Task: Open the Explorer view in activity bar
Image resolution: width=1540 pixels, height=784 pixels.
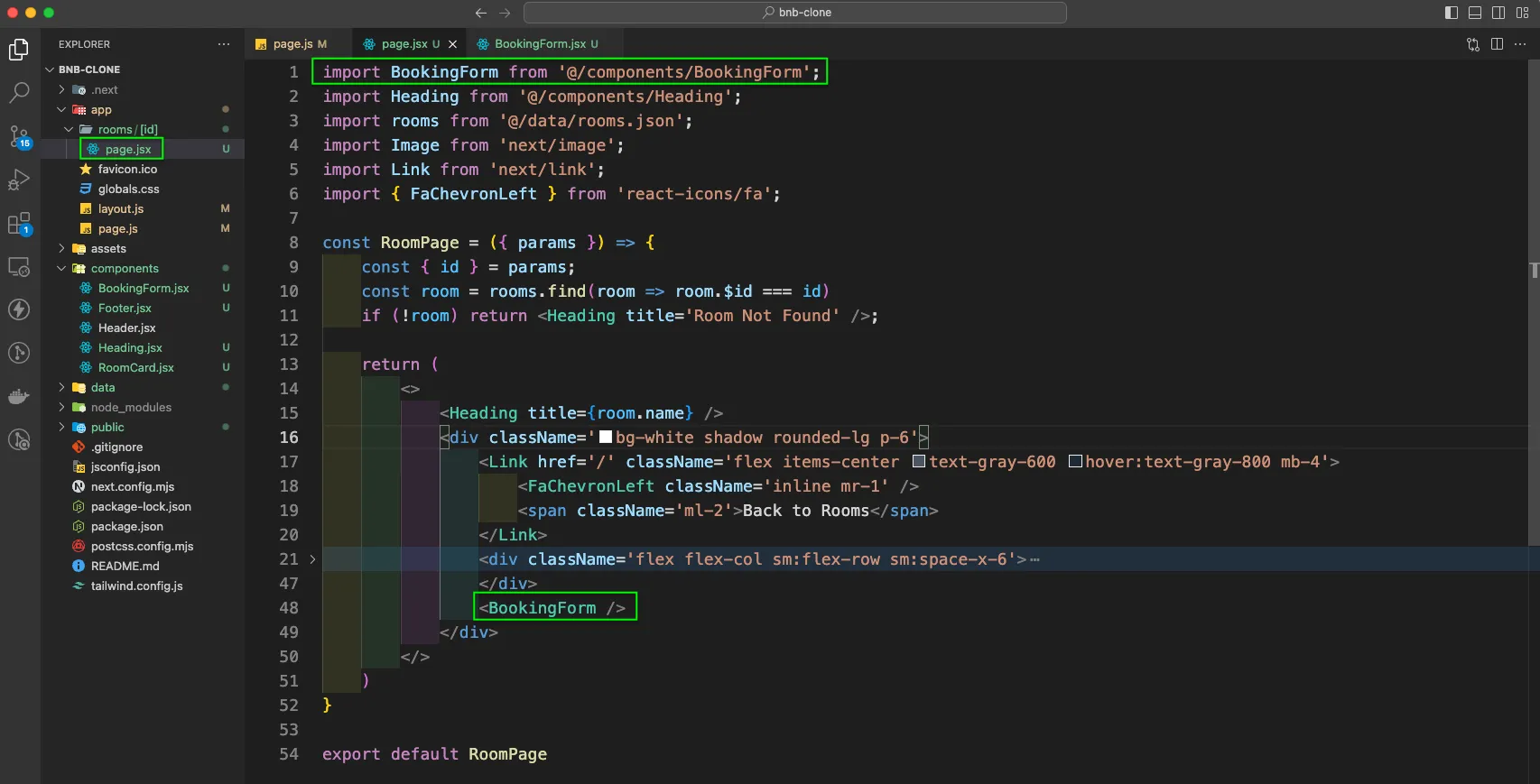Action: pyautogui.click(x=19, y=50)
